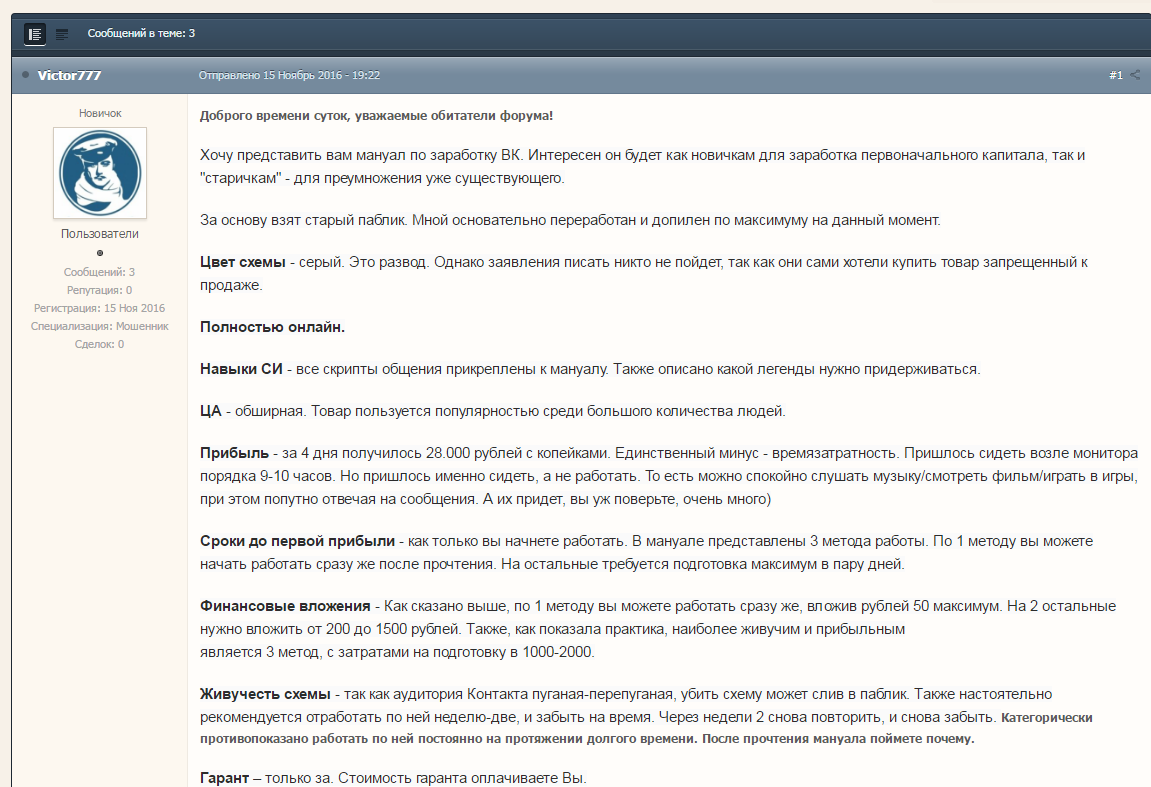Click bold heading 'Сроки до первой прибыли'
This screenshot has width=1151, height=787.
(x=297, y=541)
